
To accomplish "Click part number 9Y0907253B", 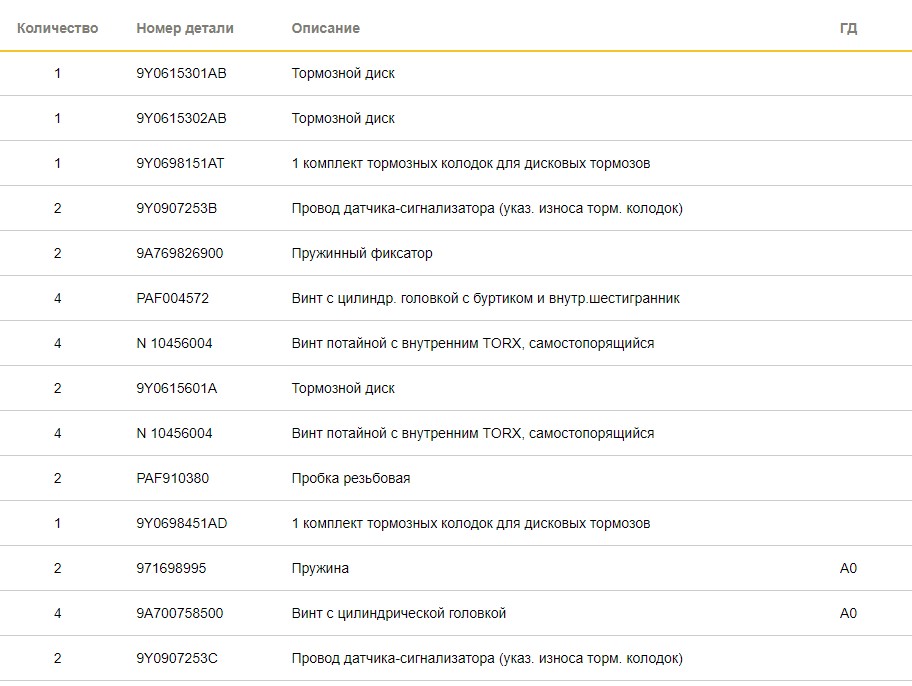I will (x=176, y=208).
